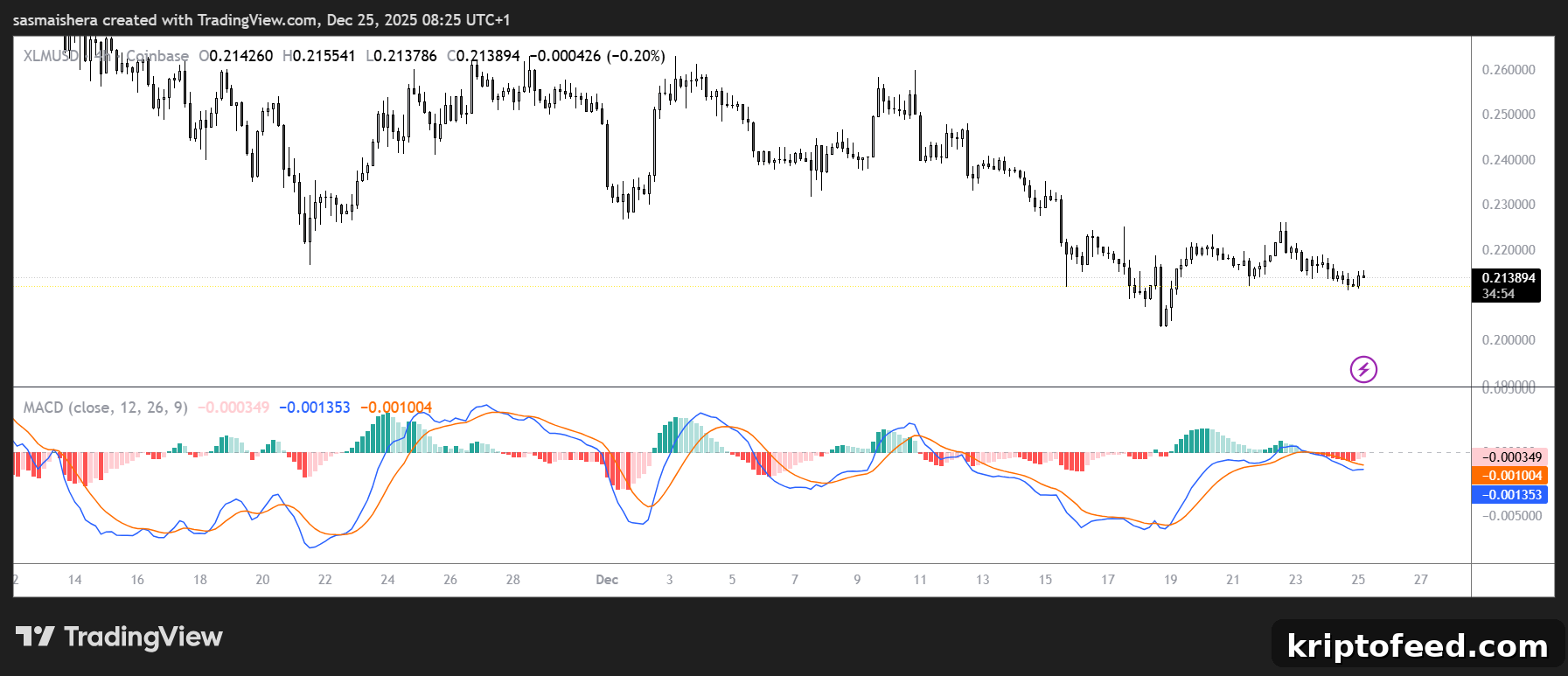Screen dimensions: 1568x676
Task: Click the −0.005000 MACD axis label
Action: click(1512, 516)
